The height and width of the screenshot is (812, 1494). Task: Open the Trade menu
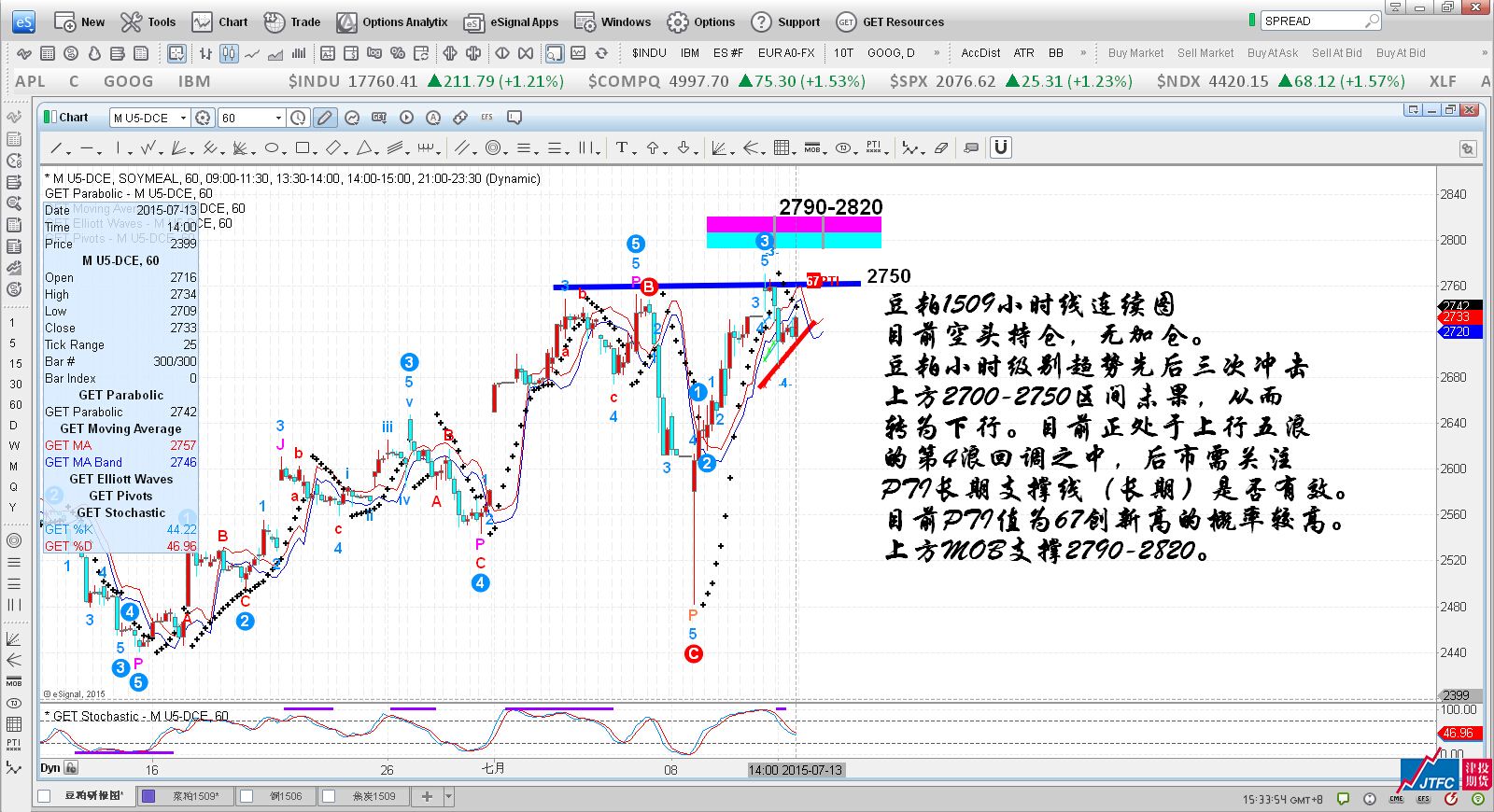pyautogui.click(x=291, y=21)
